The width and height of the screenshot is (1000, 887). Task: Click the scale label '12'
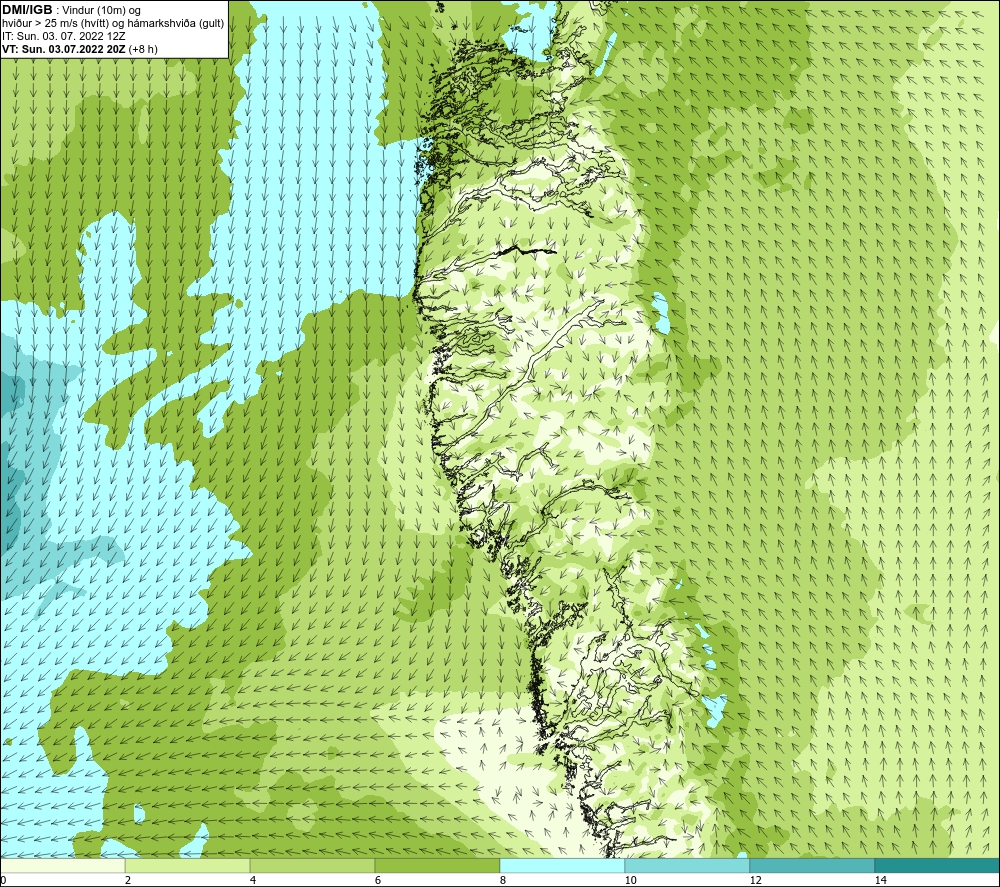755,880
